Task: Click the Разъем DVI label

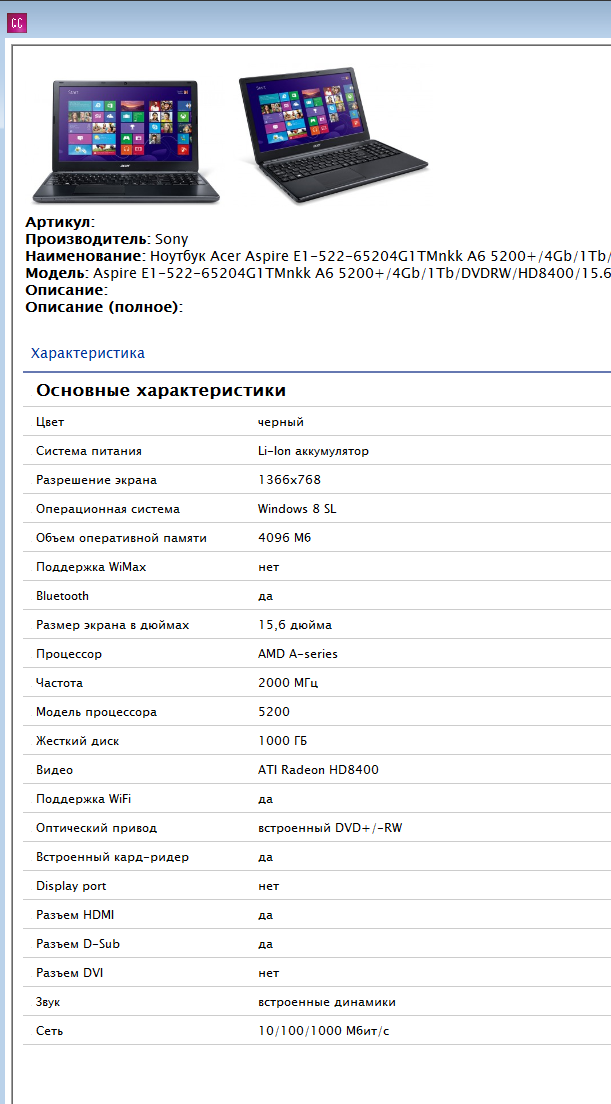Action: (x=70, y=973)
